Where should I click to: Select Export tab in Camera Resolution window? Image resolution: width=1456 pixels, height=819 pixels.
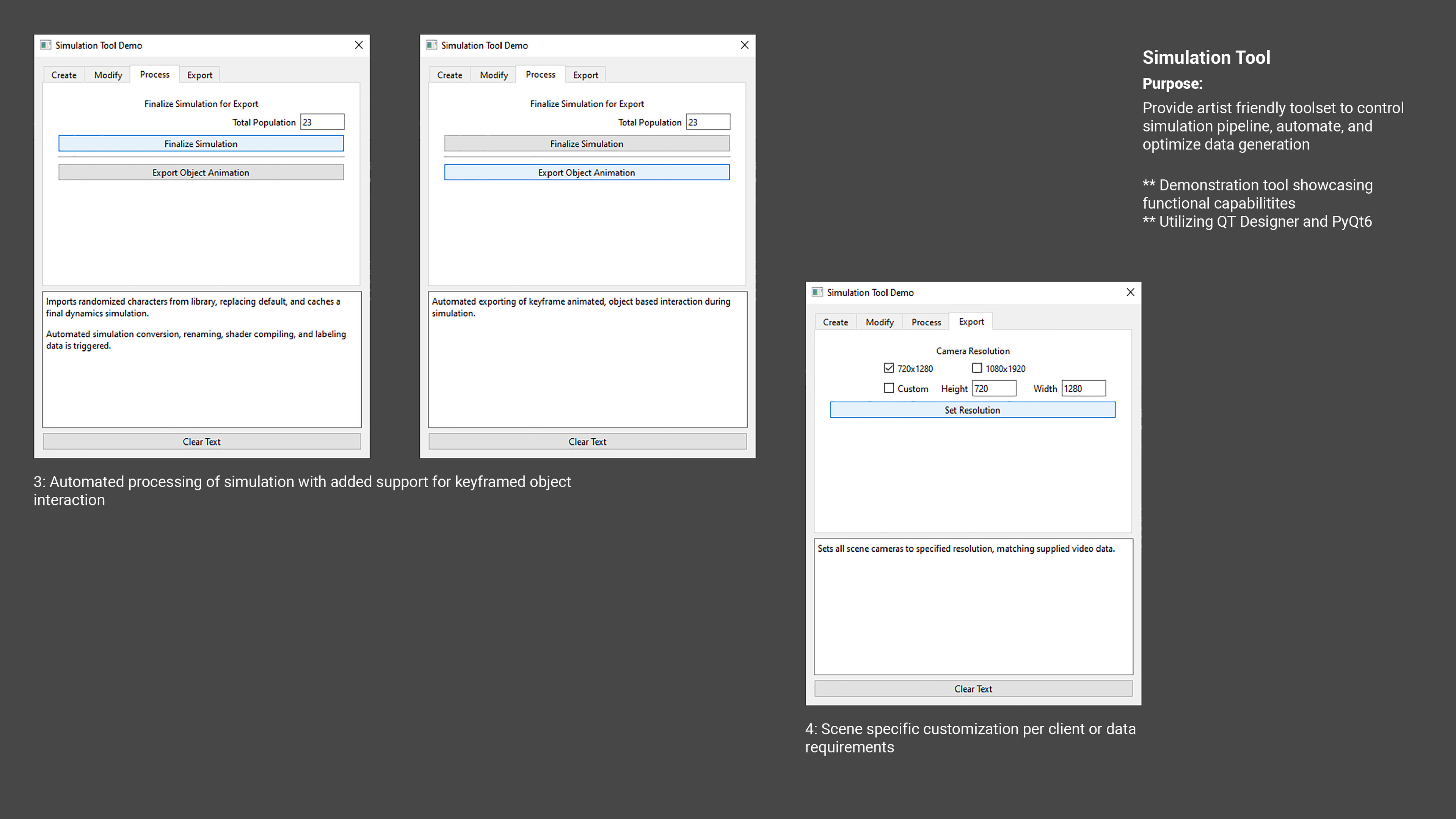pyautogui.click(x=971, y=321)
